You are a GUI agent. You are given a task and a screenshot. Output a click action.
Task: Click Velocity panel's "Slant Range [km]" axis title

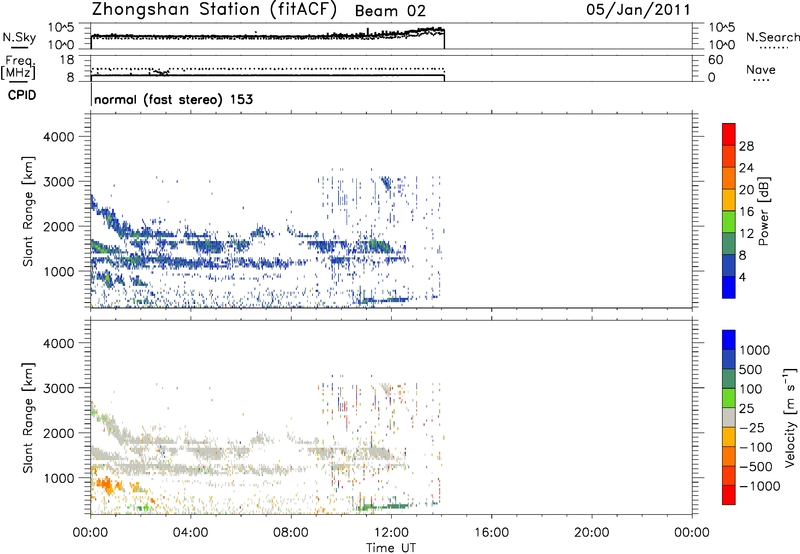(x=28, y=418)
